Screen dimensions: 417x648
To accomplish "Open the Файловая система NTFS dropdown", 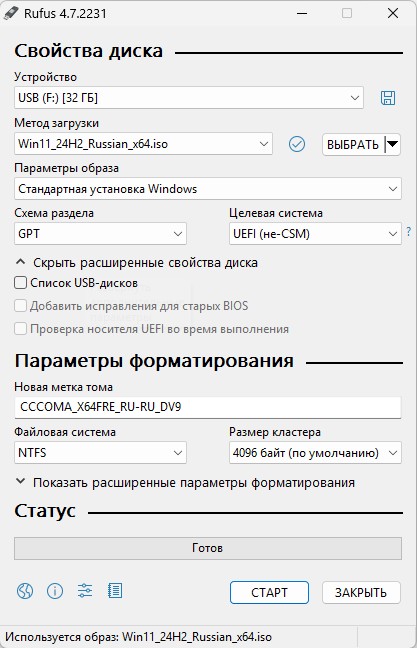I will (x=100, y=453).
